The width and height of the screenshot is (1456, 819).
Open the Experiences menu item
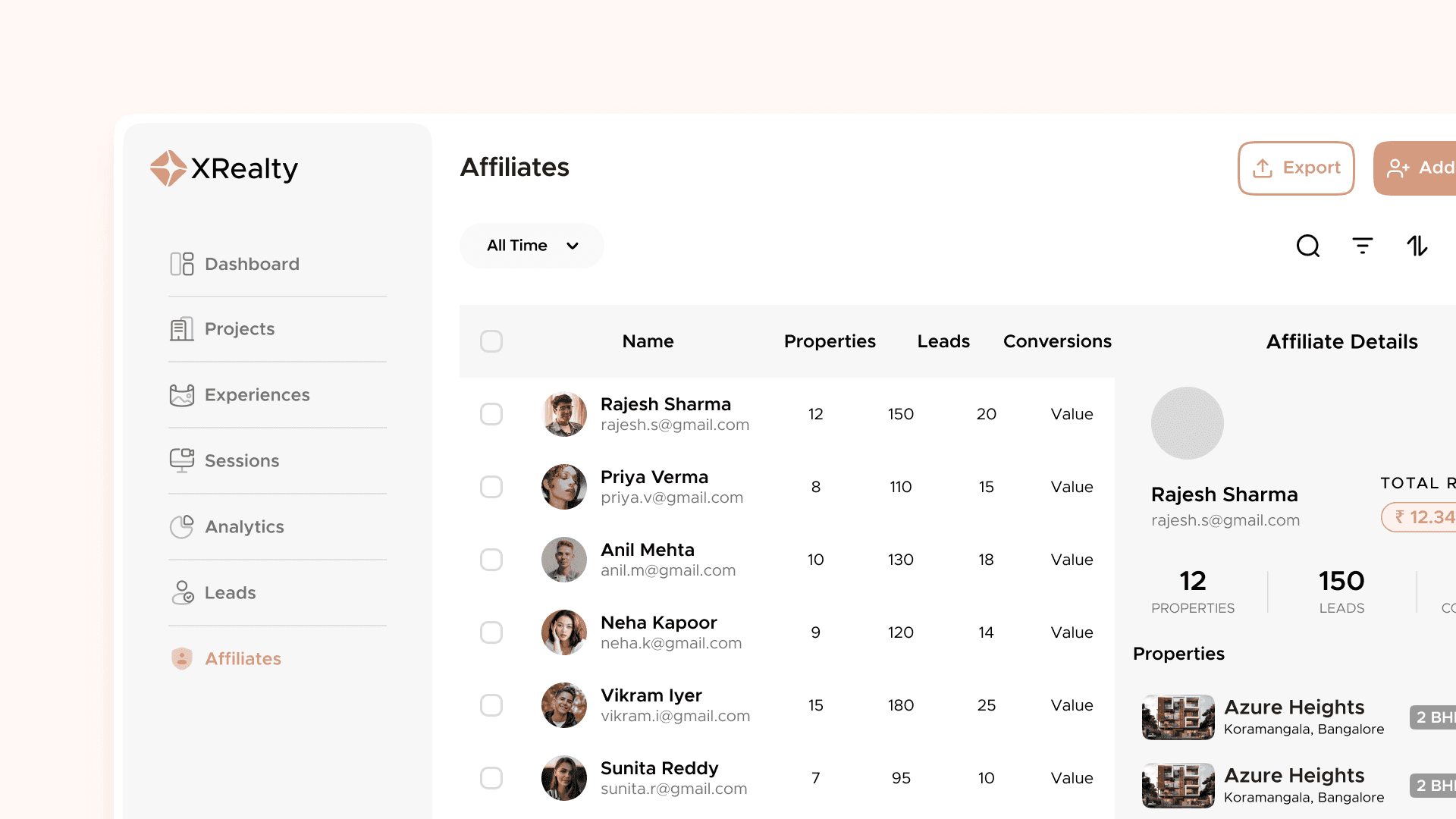point(257,395)
